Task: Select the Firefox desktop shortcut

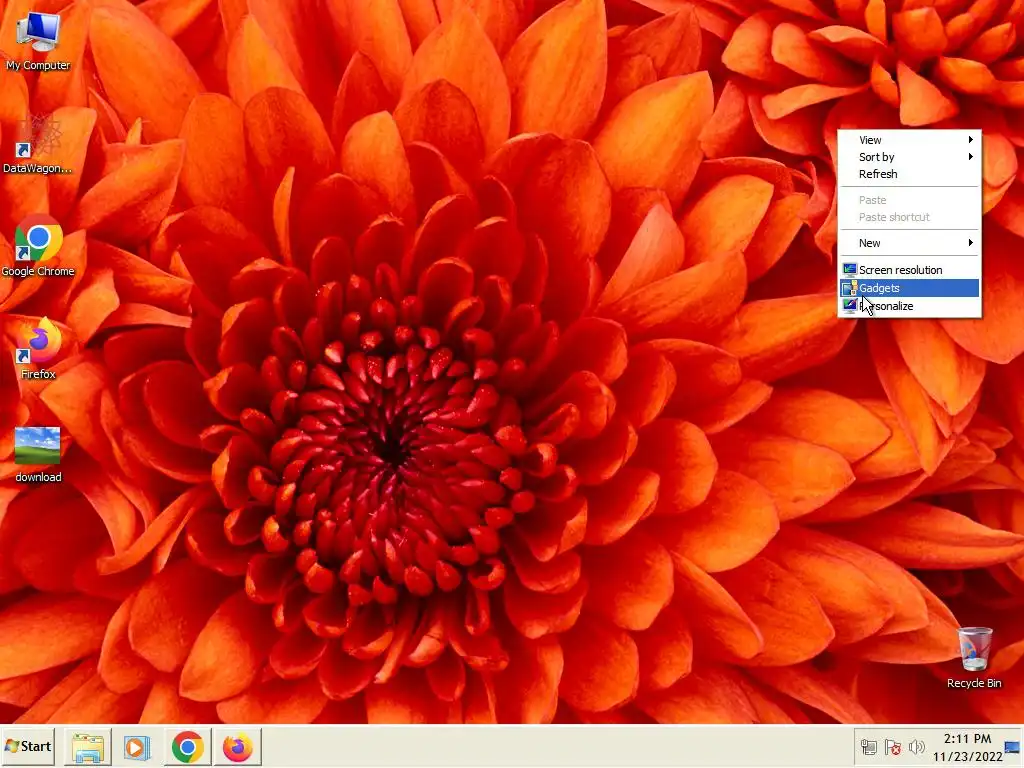Action: tap(38, 349)
